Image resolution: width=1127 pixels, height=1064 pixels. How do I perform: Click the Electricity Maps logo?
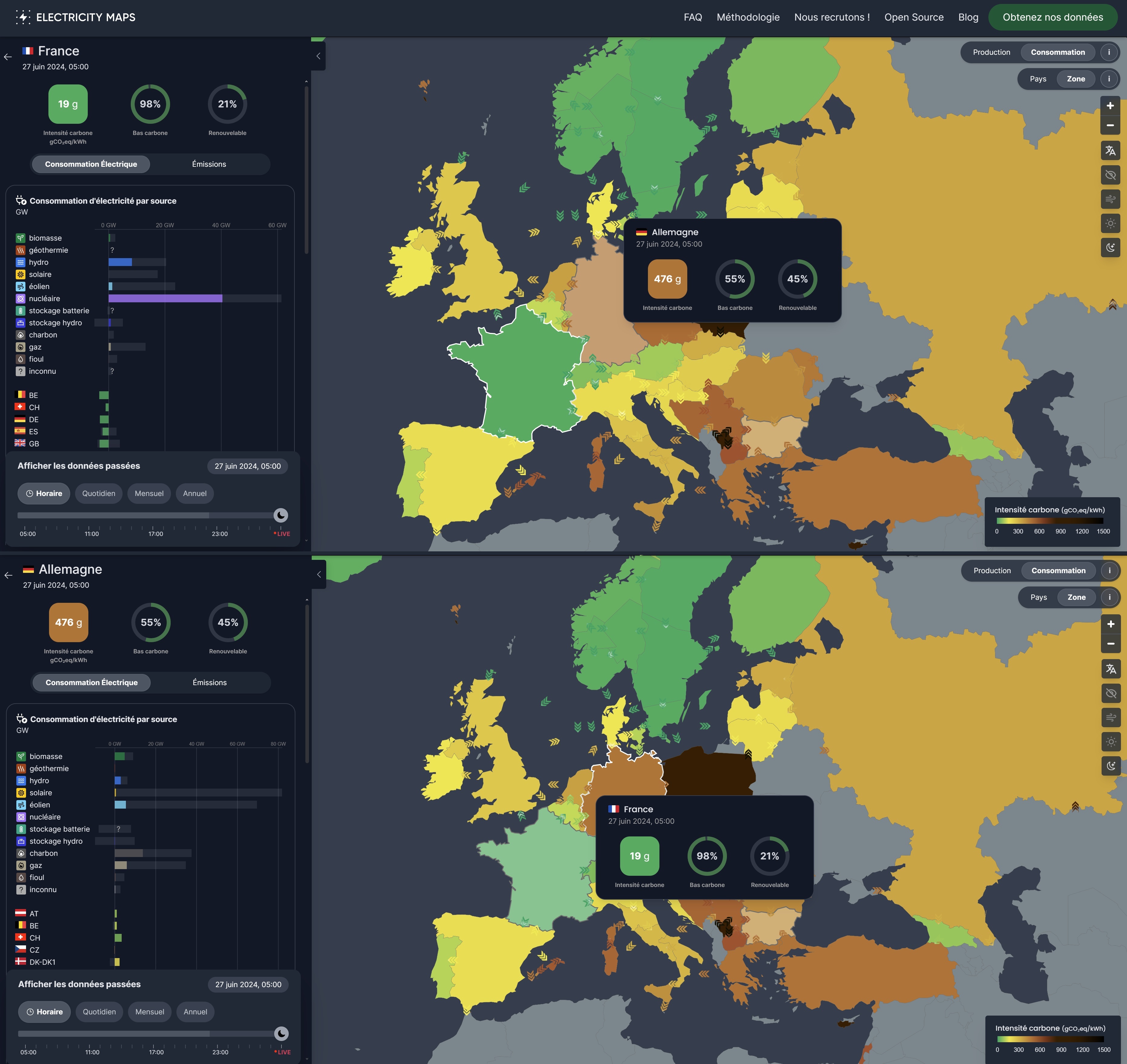click(x=75, y=17)
